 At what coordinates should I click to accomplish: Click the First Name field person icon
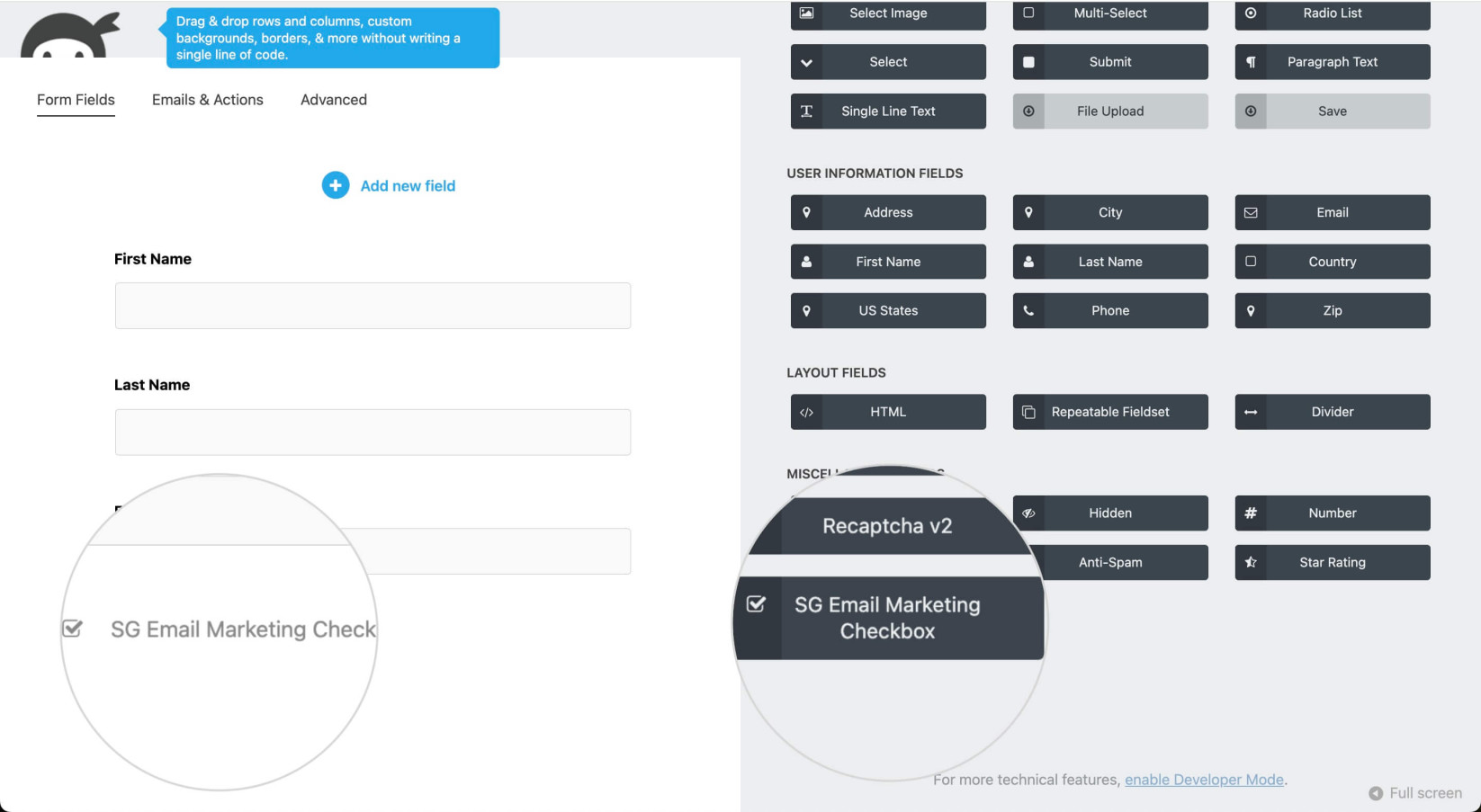pyautogui.click(x=806, y=262)
